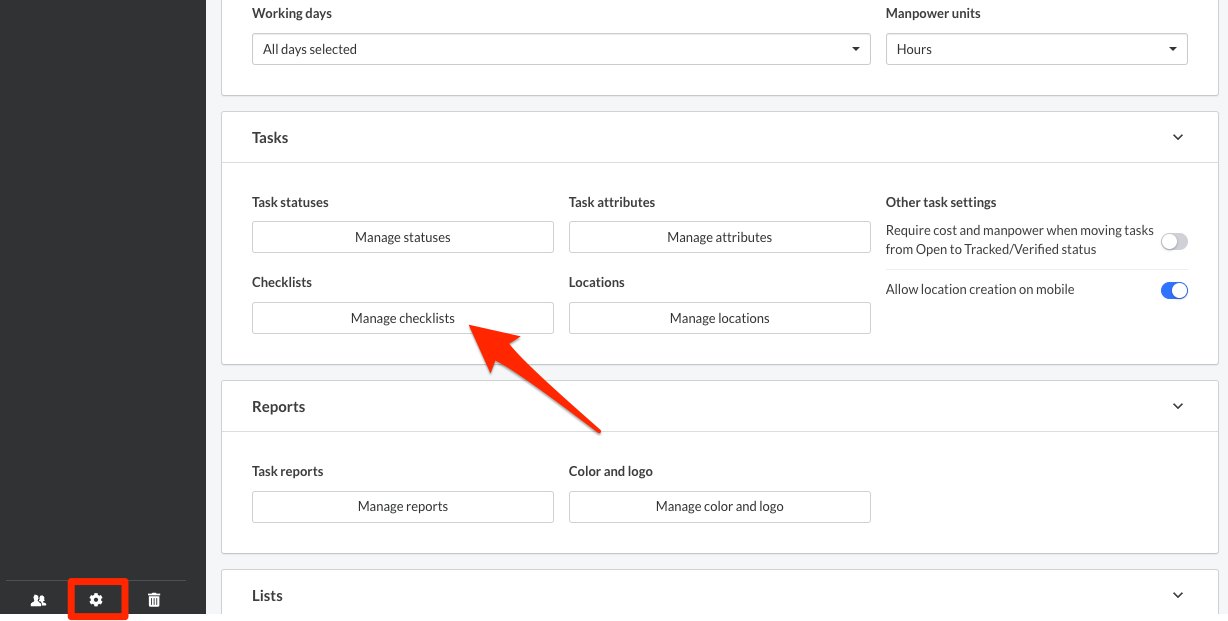Click the Tasks section title
This screenshot has height=621, width=1228.
[270, 138]
